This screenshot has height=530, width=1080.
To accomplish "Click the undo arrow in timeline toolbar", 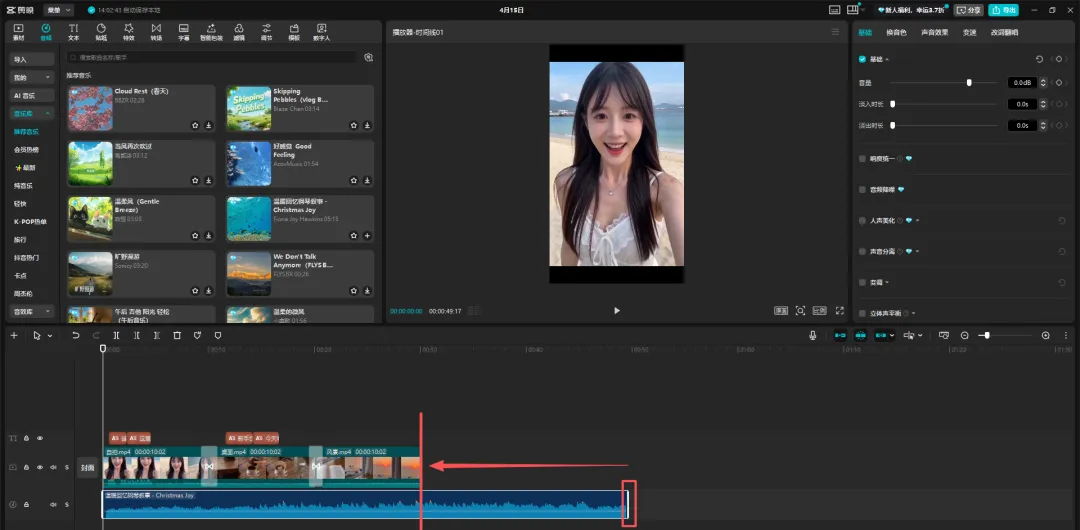I will click(75, 336).
